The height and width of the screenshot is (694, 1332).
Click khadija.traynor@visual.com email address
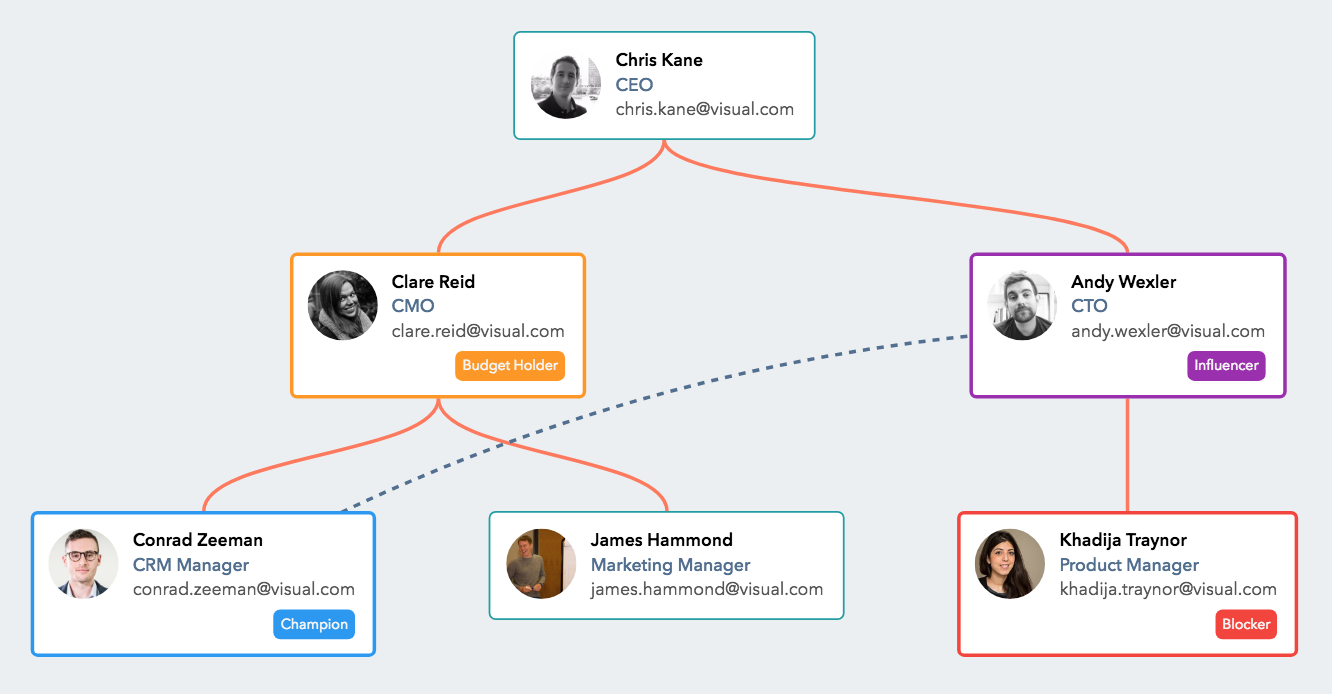tap(1168, 589)
